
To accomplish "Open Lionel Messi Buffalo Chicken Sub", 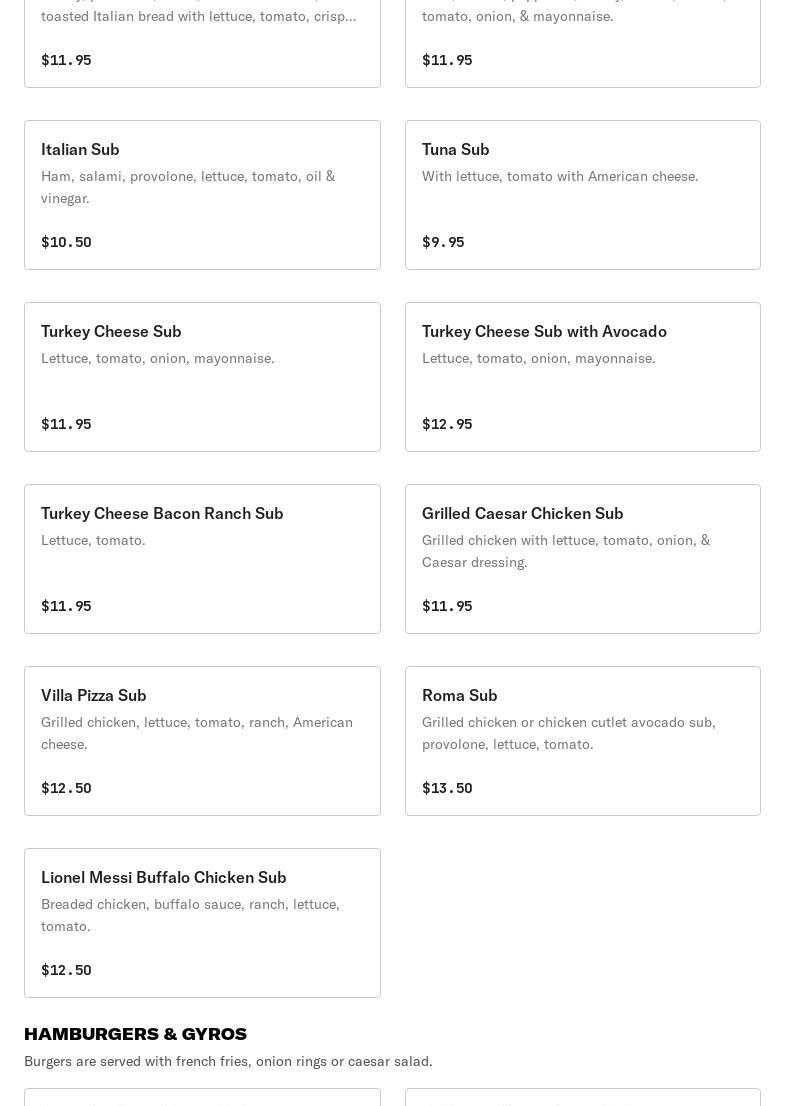I will pyautogui.click(x=202, y=923).
